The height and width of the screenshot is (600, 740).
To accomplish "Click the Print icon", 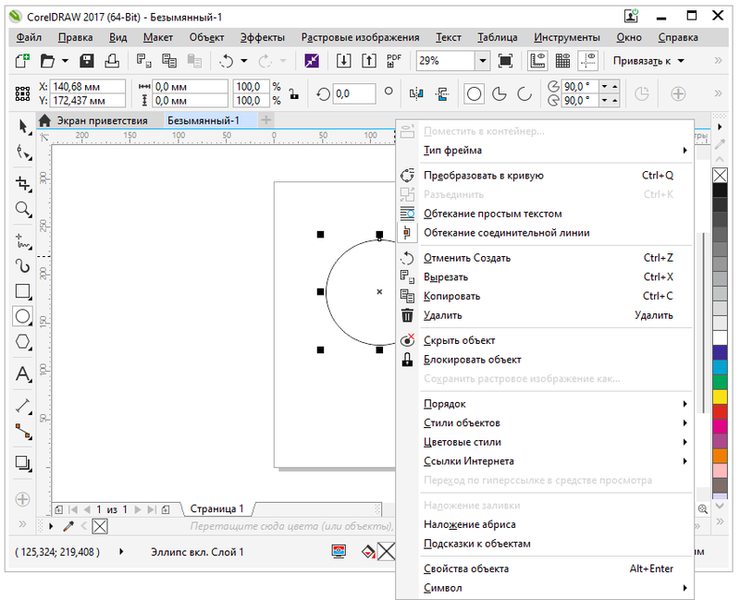I will (111, 61).
